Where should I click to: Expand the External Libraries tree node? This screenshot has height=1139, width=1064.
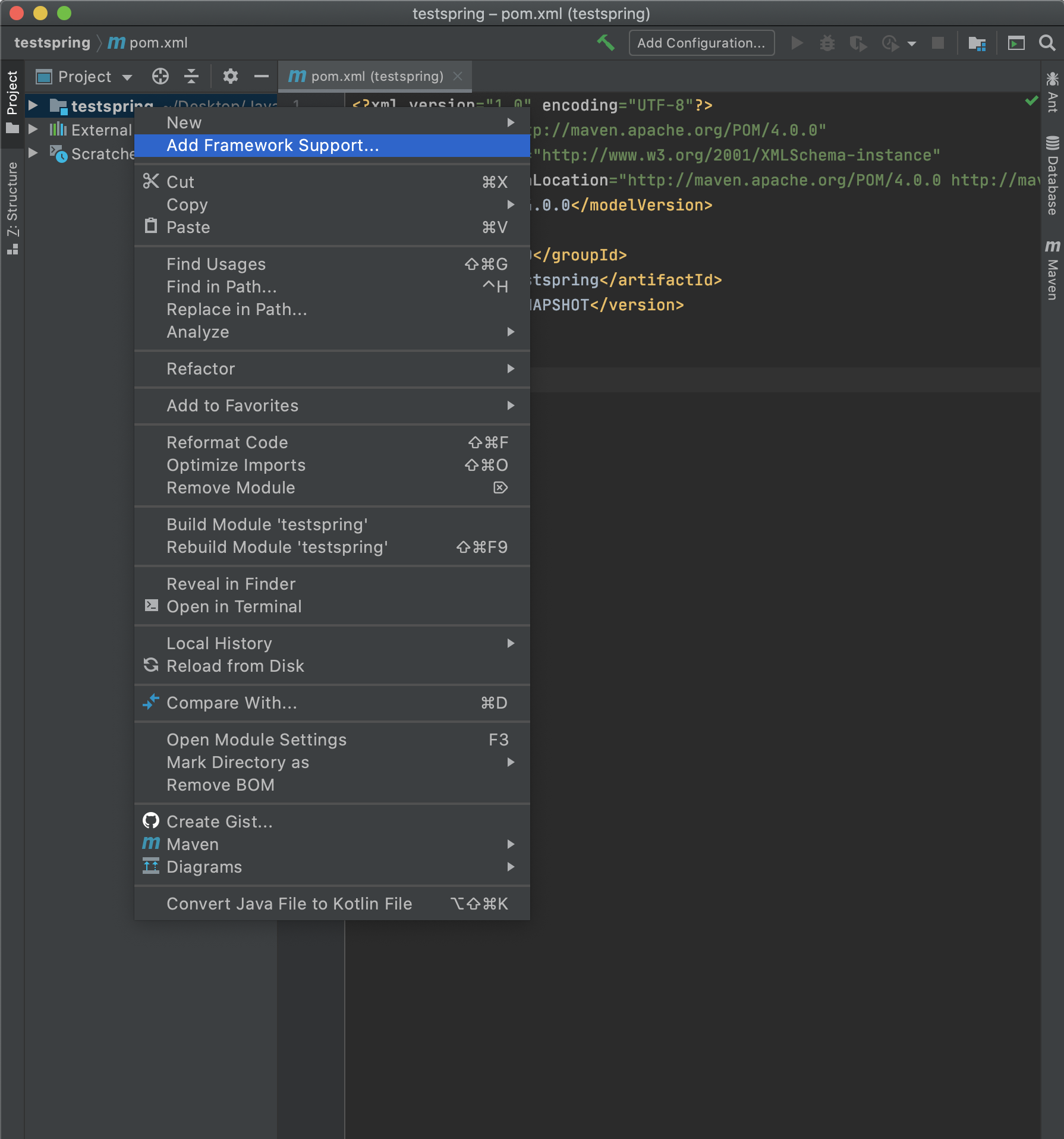coord(33,129)
